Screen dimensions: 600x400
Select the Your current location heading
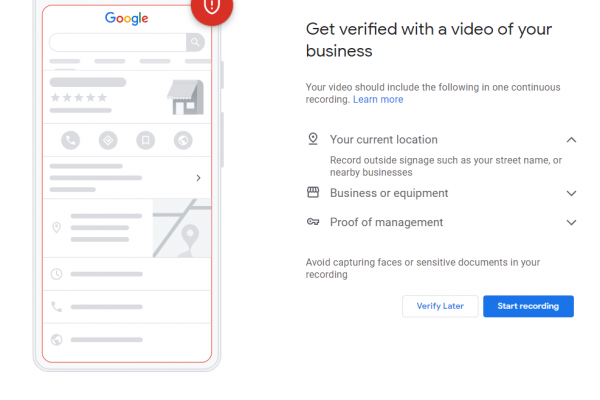(x=383, y=140)
